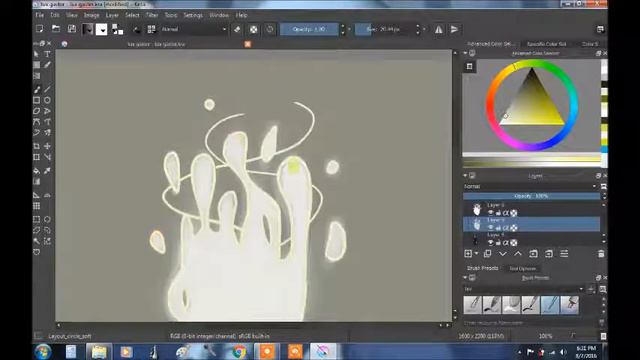
Task: Open the brush presets chooser grid icon
Action: tap(151, 29)
